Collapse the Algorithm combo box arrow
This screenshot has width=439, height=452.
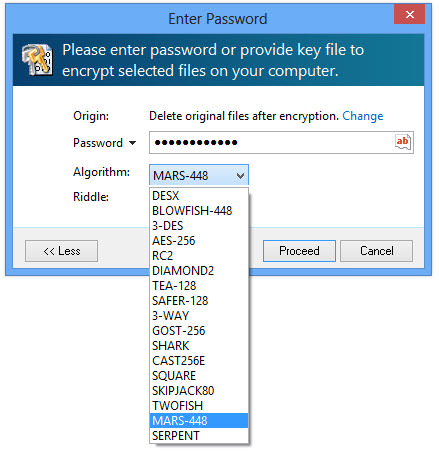(x=240, y=175)
